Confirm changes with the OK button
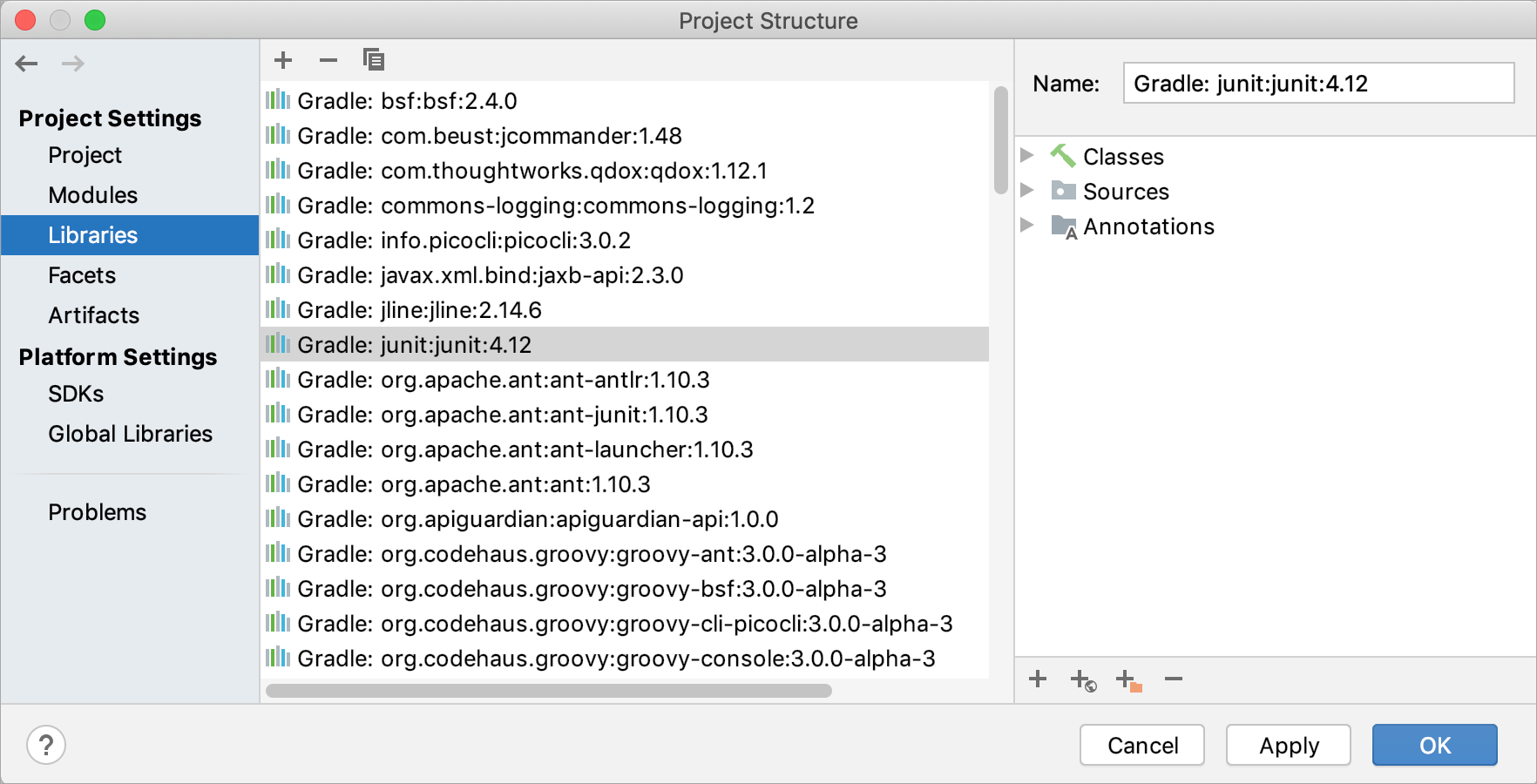This screenshot has width=1537, height=784. click(x=1434, y=745)
